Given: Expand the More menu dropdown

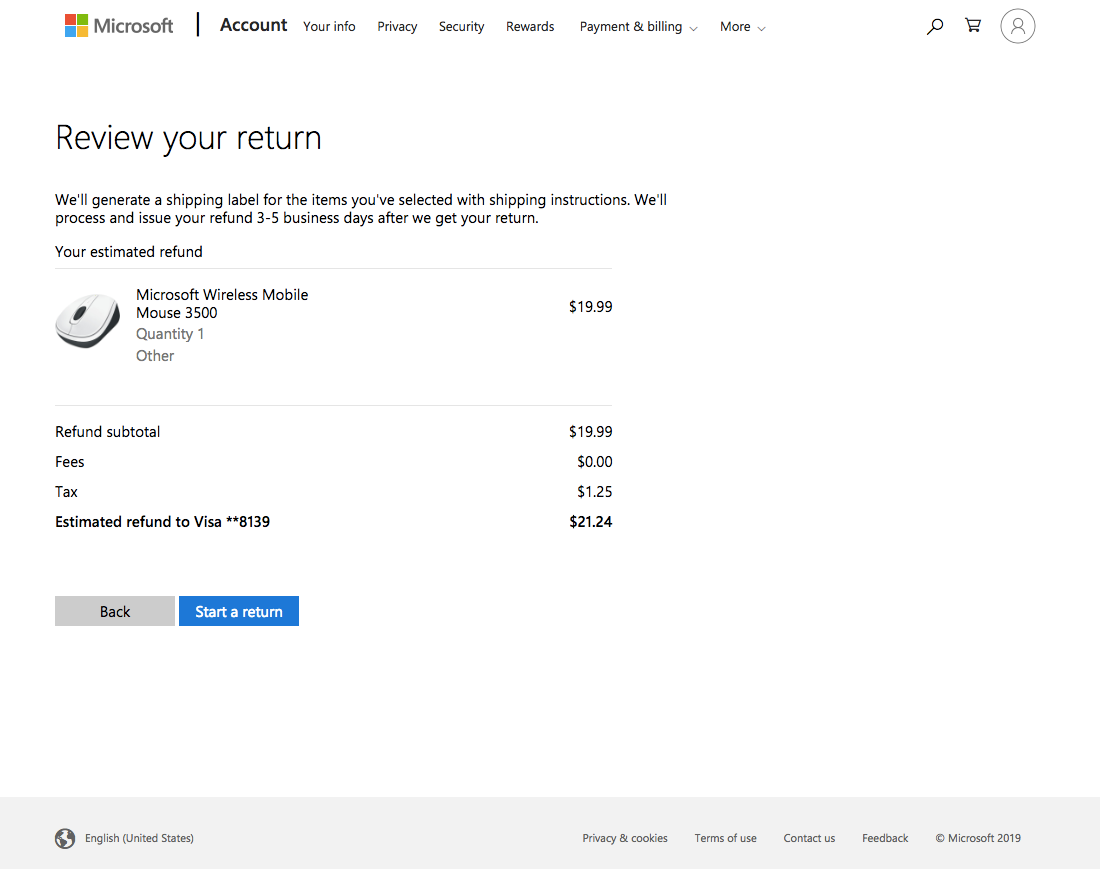Looking at the screenshot, I should click(742, 27).
